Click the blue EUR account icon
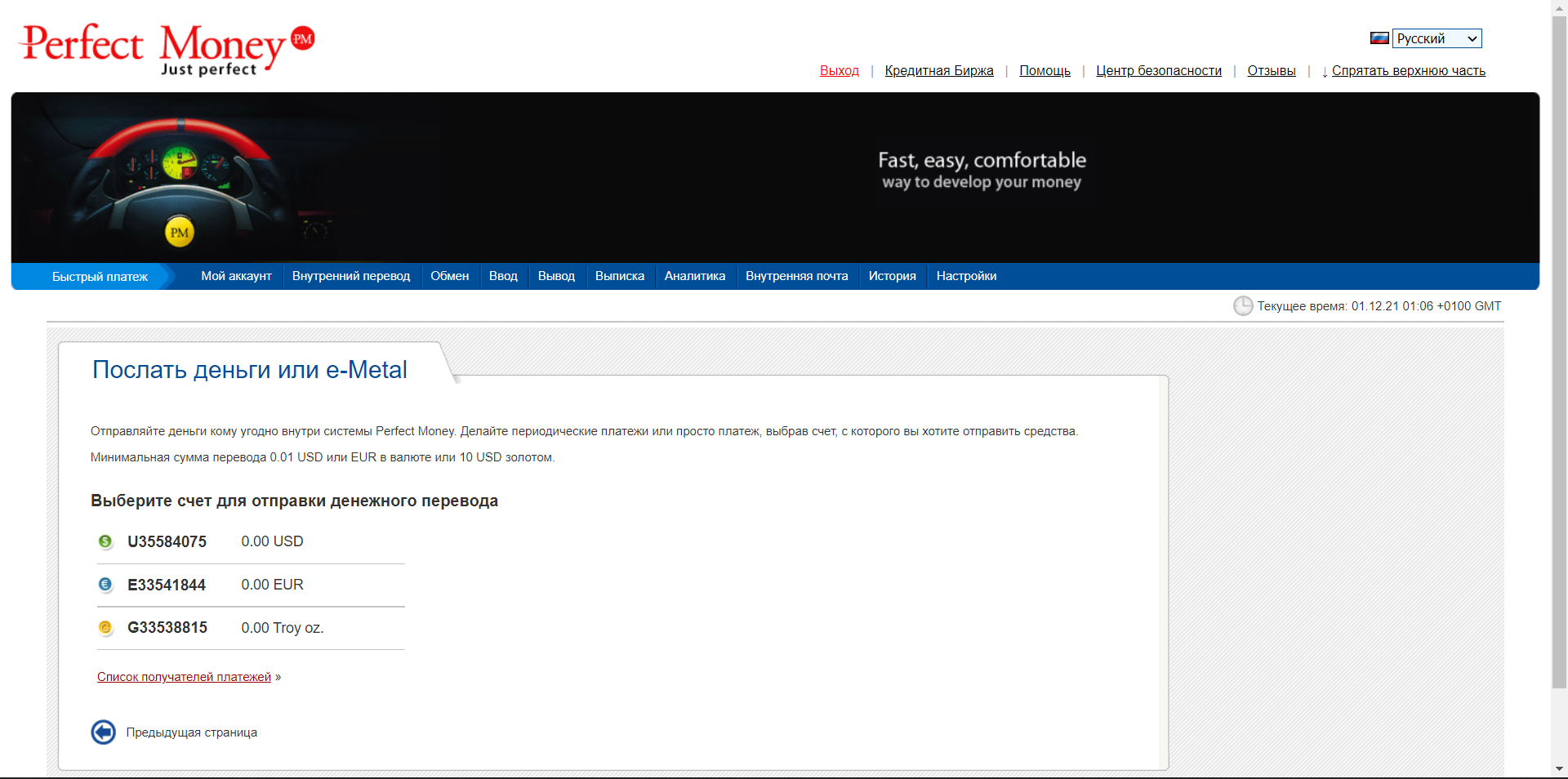The image size is (1568, 779). pyautogui.click(x=105, y=585)
